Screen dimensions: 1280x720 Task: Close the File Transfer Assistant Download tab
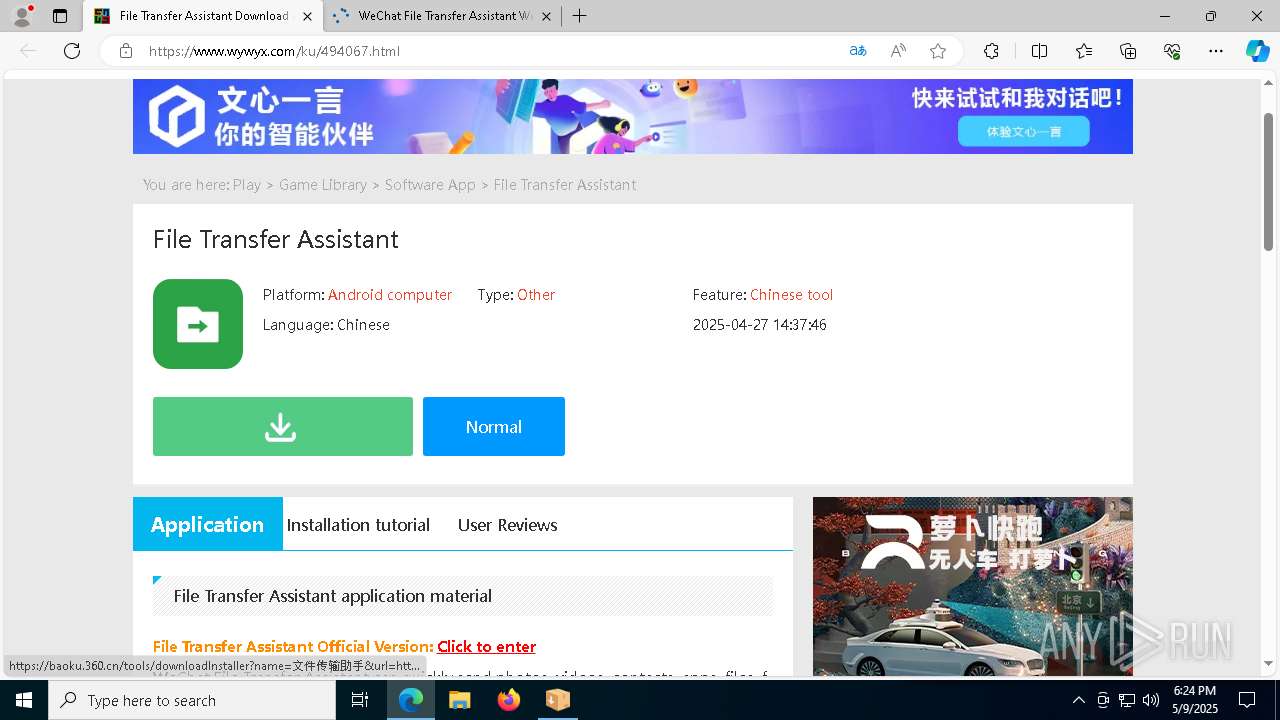click(x=307, y=16)
